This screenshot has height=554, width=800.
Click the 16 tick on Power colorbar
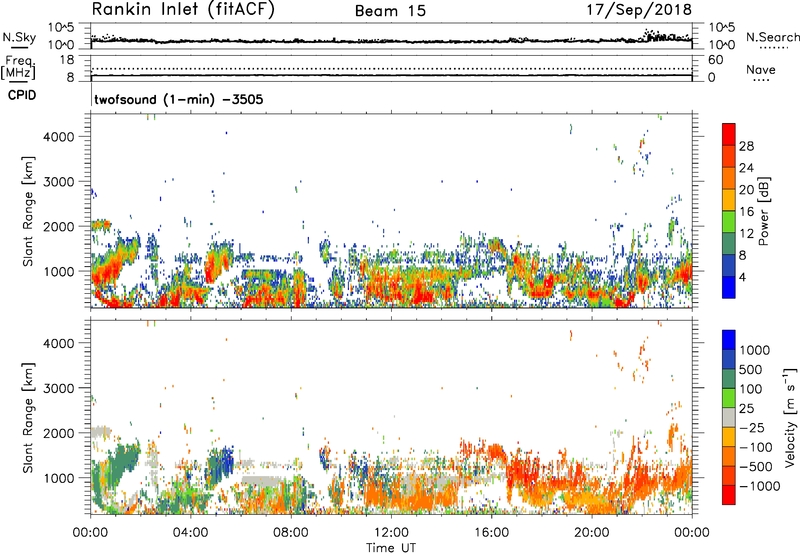tap(746, 212)
